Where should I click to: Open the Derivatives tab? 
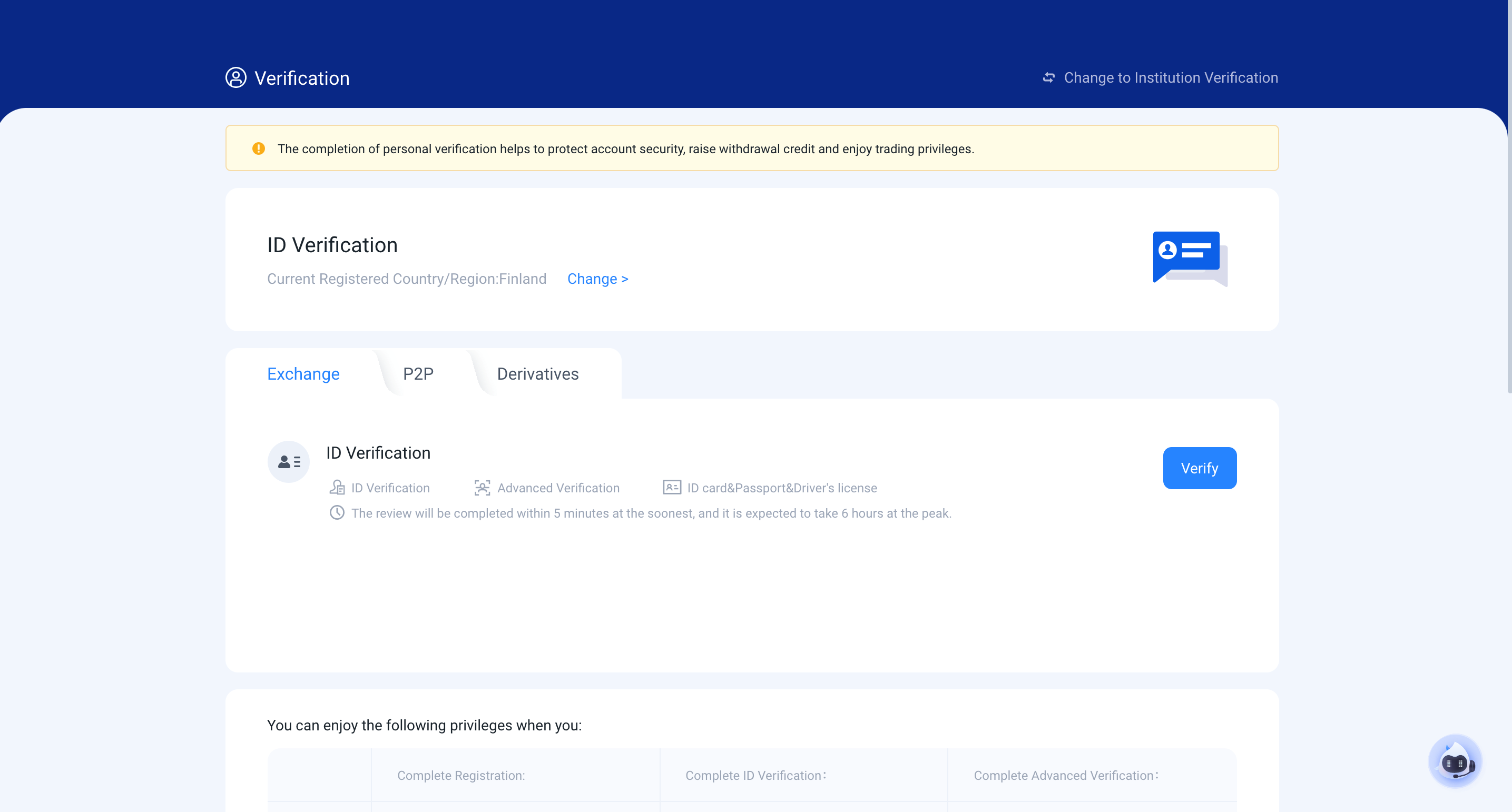[x=537, y=374]
